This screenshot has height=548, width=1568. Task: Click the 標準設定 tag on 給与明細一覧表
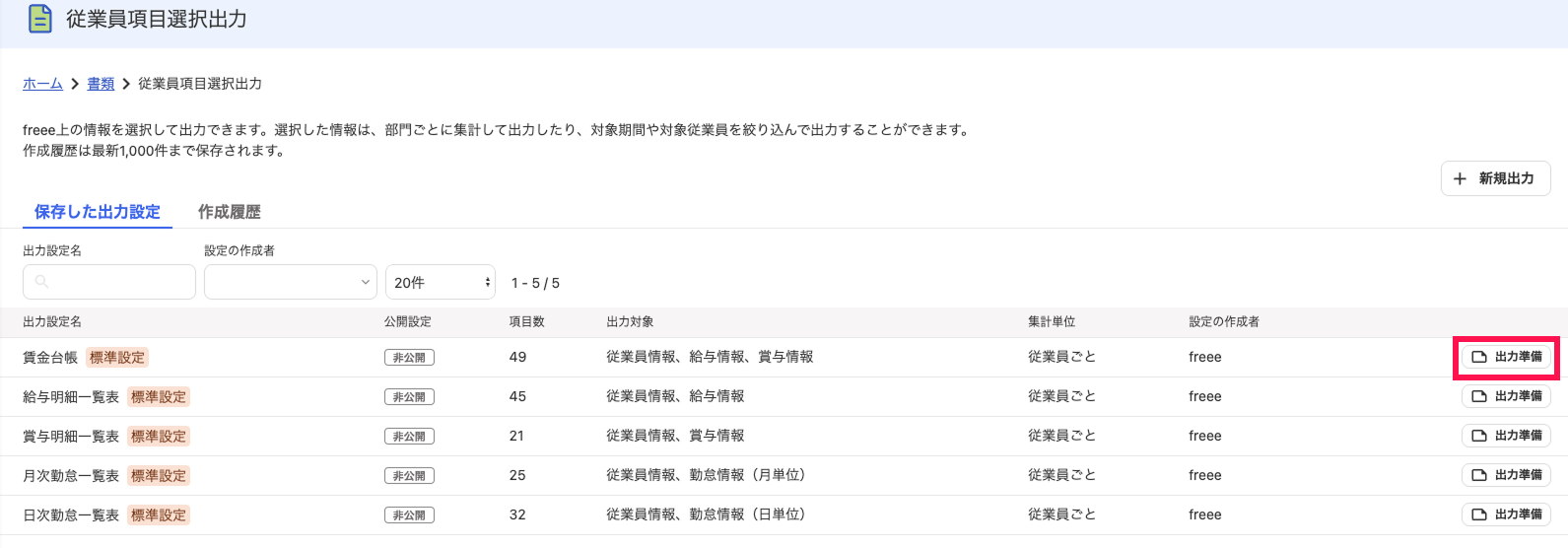tap(159, 397)
